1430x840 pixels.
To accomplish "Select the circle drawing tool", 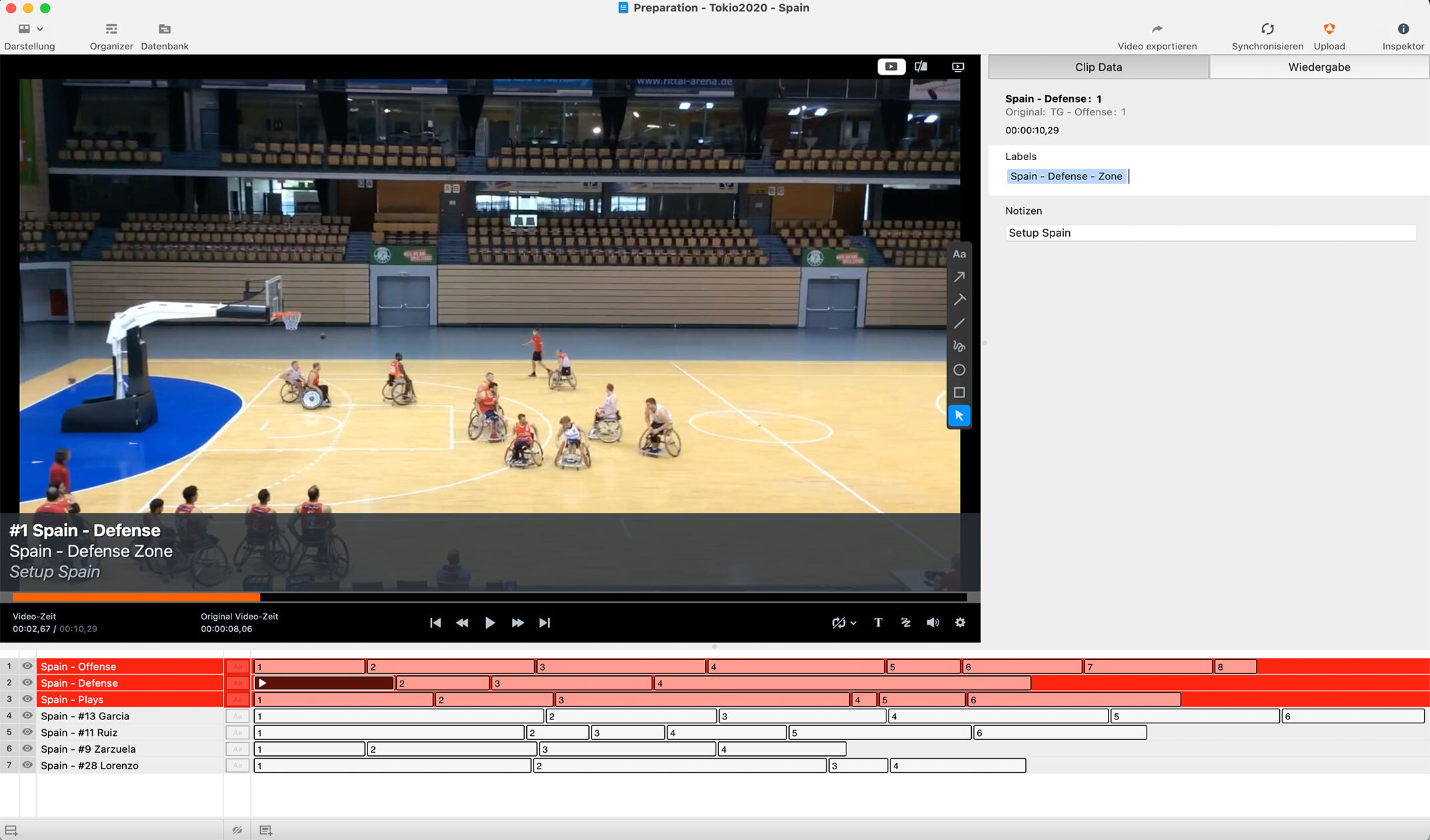I will (959, 370).
